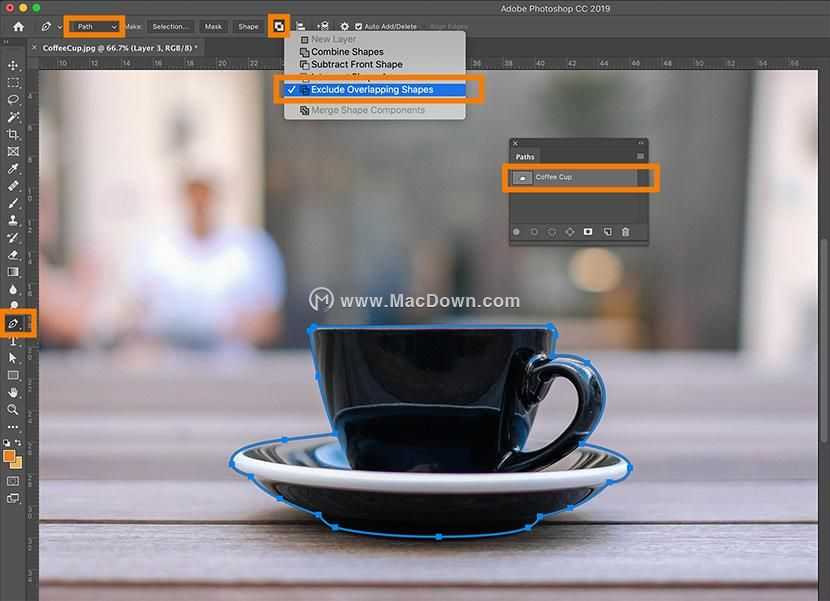Viewport: 830px width, 601px height.
Task: Select the Eyedropper tool
Action: pyautogui.click(x=13, y=169)
